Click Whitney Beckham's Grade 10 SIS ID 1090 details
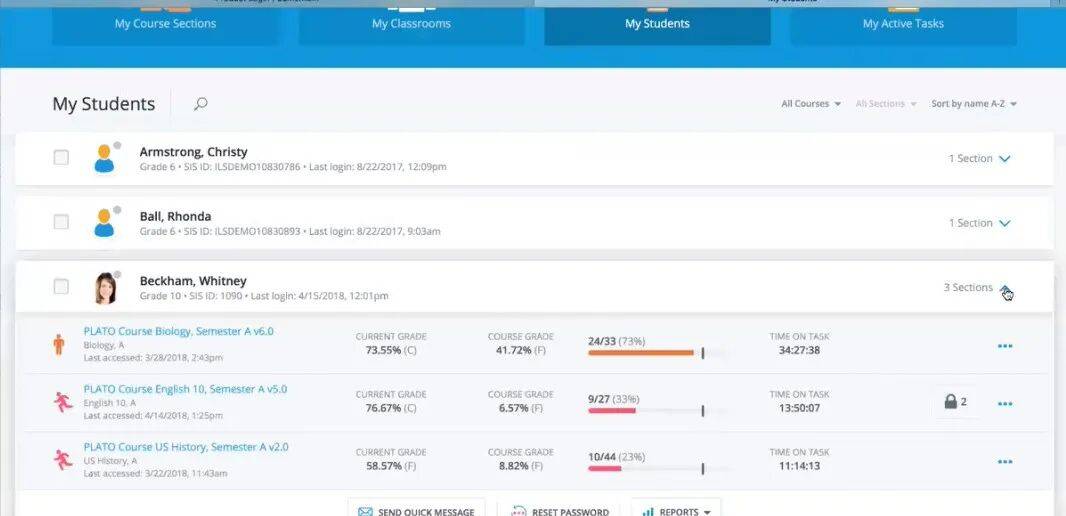This screenshot has height=516, width=1066. (264, 296)
